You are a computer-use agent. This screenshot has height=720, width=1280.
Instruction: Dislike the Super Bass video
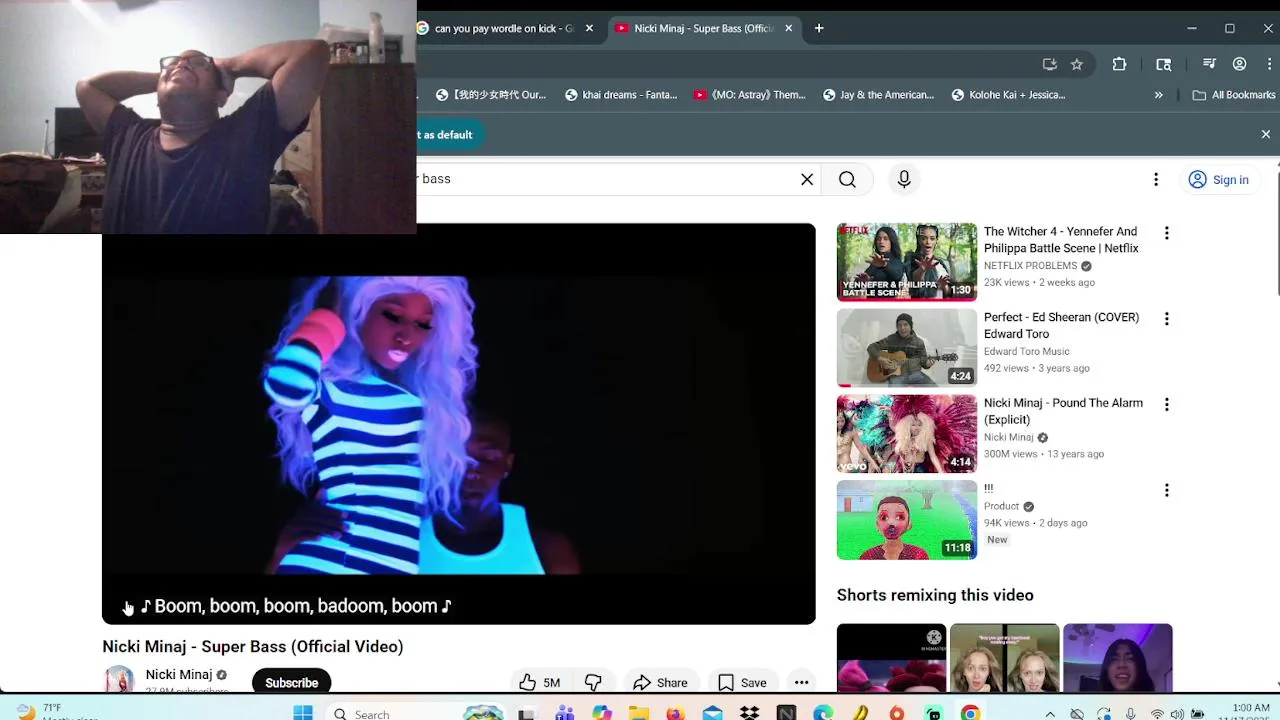pyautogui.click(x=593, y=683)
